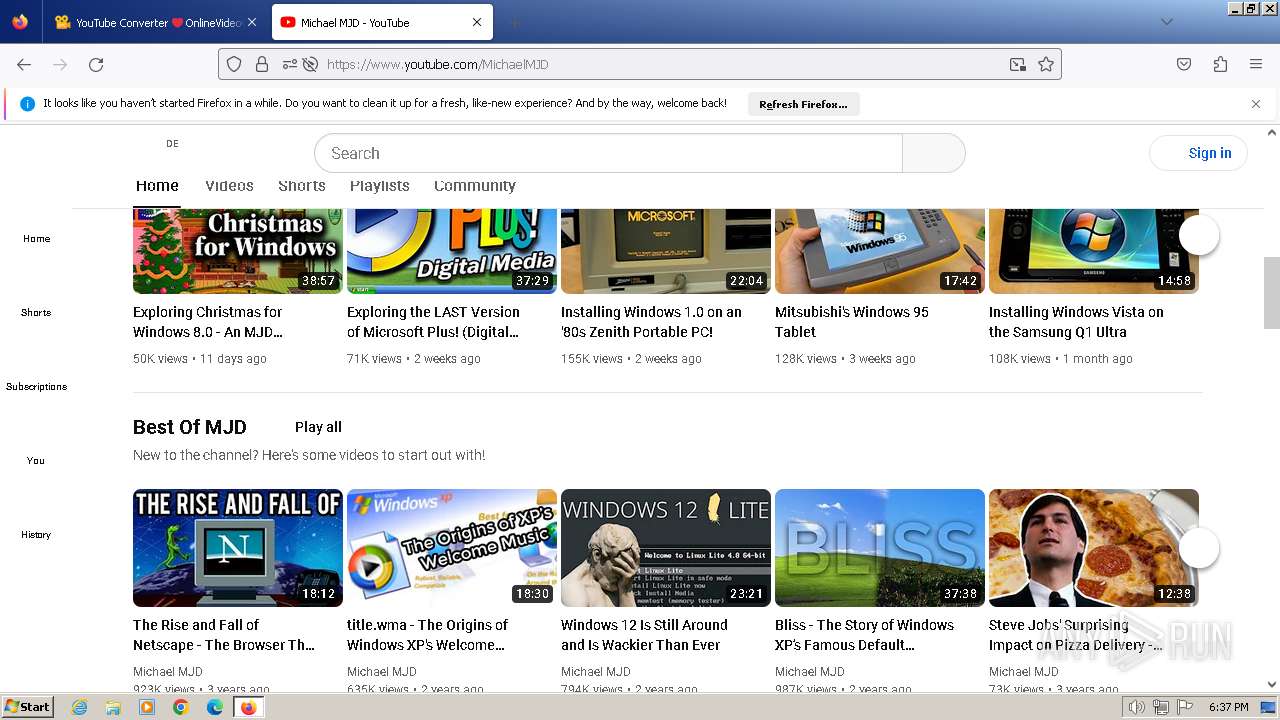Click the YouTube search submit button
Screen dimensions: 1280x720
[933, 153]
